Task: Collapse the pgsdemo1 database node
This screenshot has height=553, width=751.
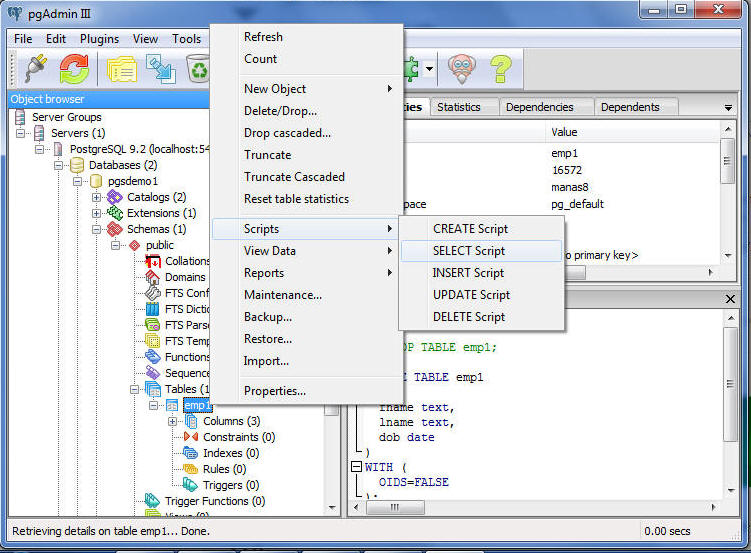Action: [77, 181]
